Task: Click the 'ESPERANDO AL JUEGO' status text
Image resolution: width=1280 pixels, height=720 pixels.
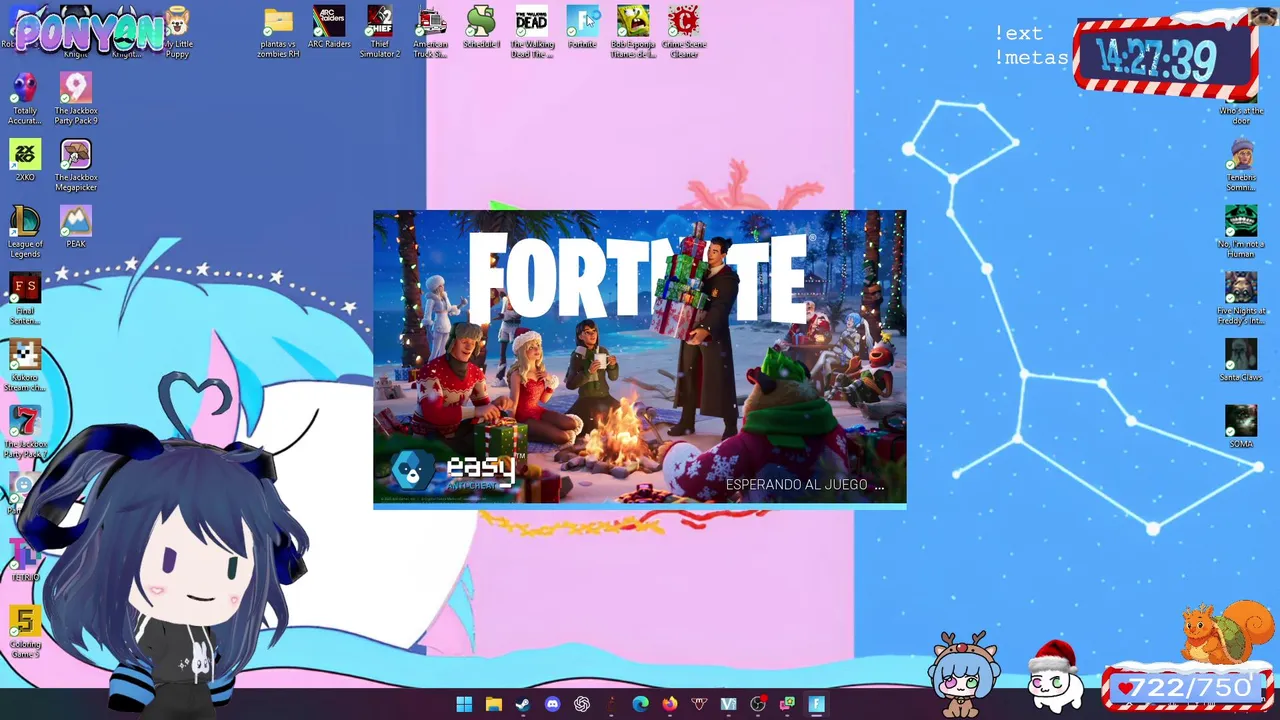Action: click(x=805, y=485)
